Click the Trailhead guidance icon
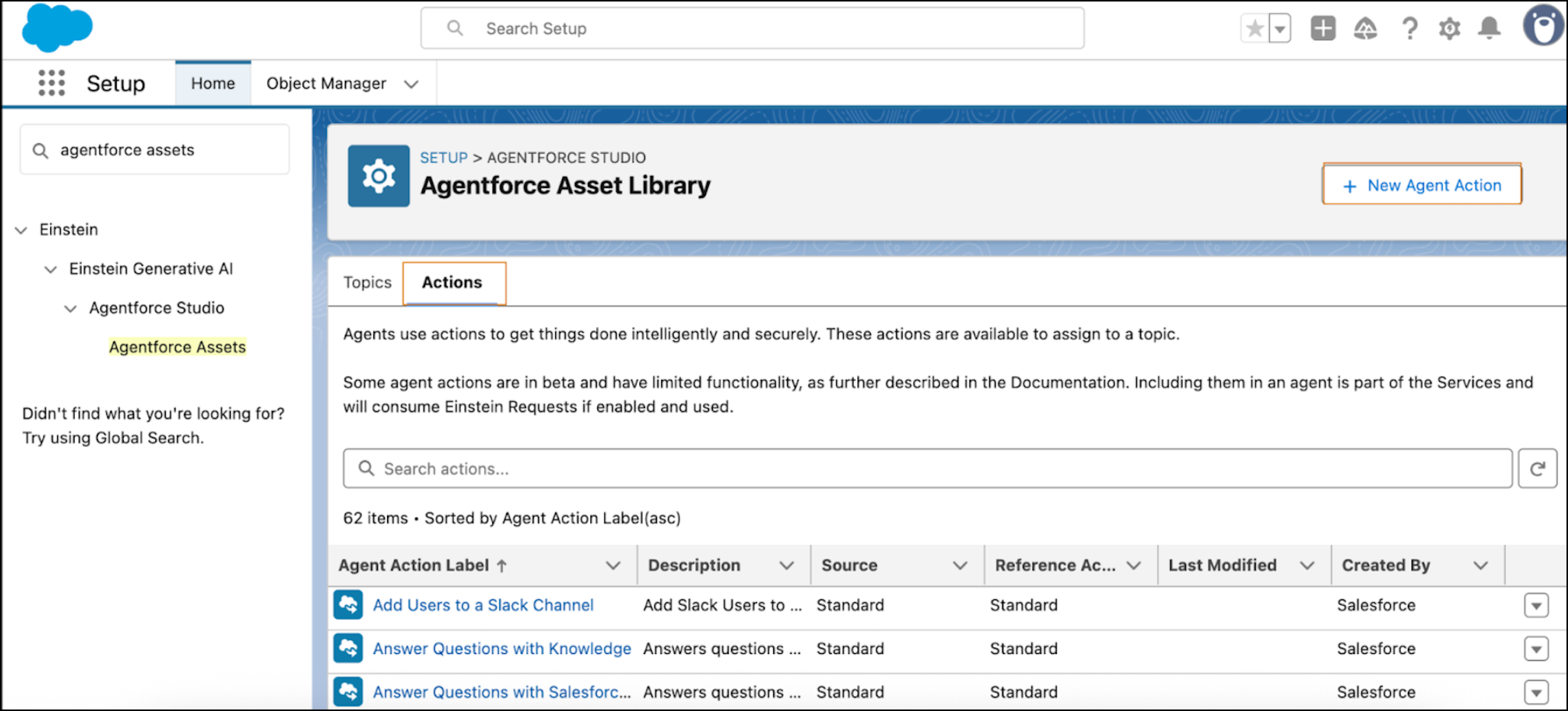The image size is (1568, 711). [x=1365, y=29]
